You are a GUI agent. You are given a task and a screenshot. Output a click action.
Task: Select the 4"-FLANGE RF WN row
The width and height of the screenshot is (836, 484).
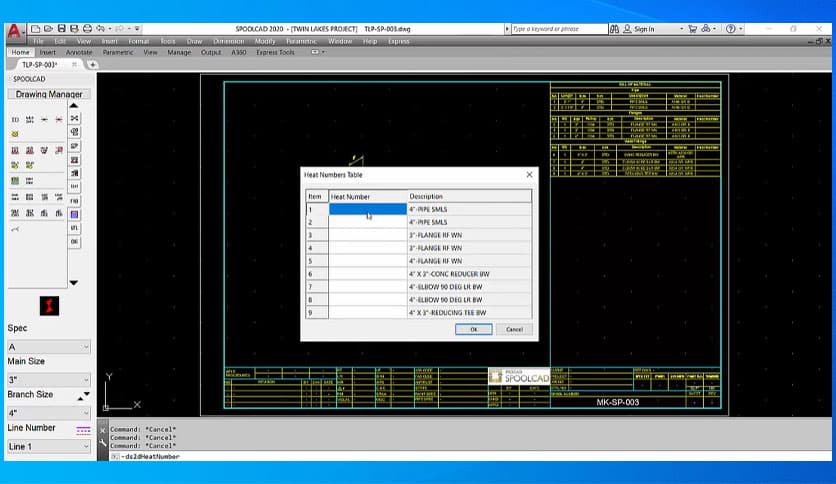(419, 261)
